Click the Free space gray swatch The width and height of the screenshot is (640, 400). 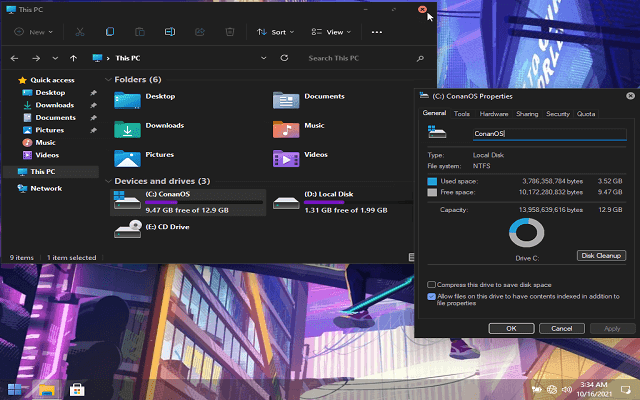[x=432, y=192]
